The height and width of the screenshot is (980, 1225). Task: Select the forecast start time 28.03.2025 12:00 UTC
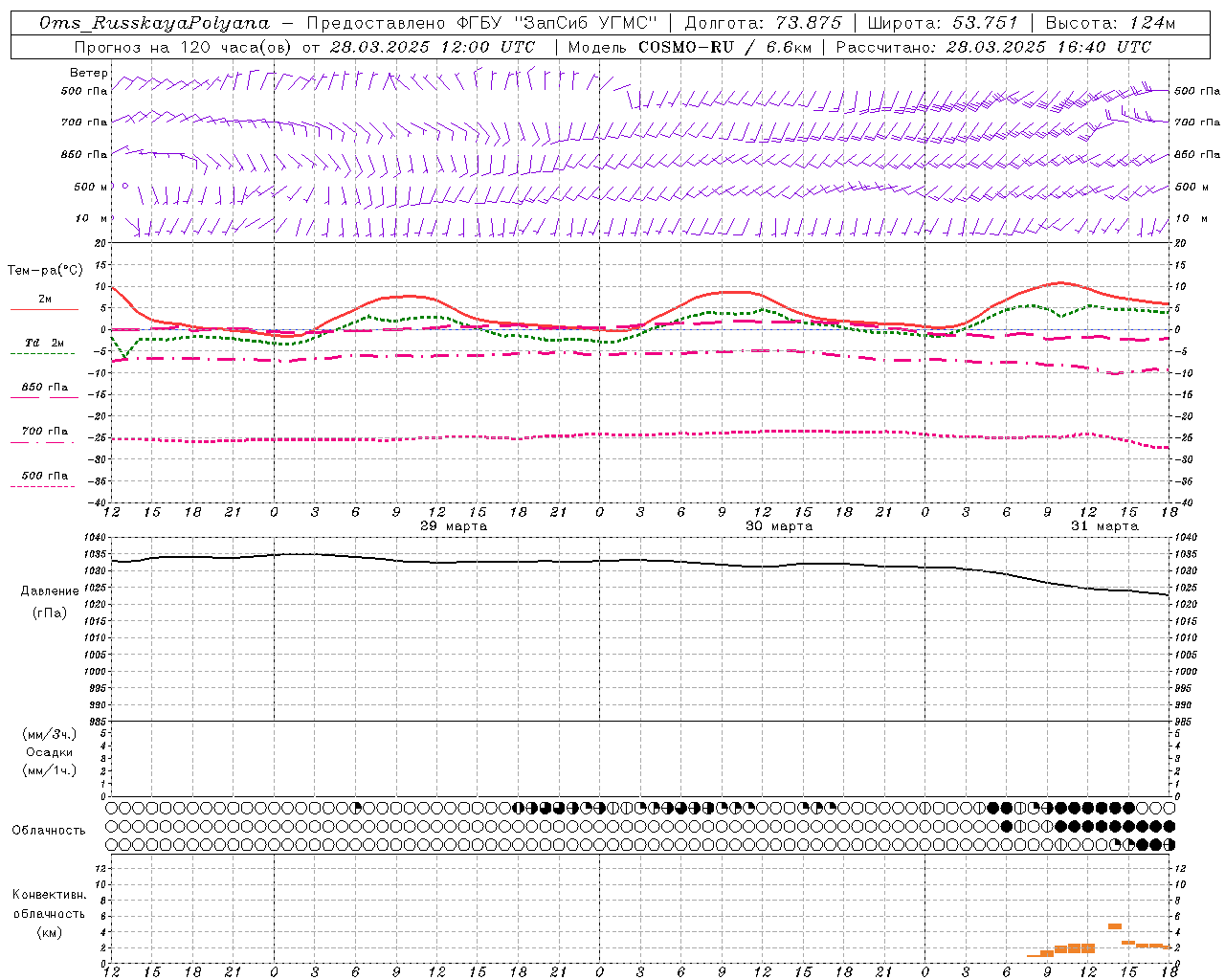pos(433,47)
